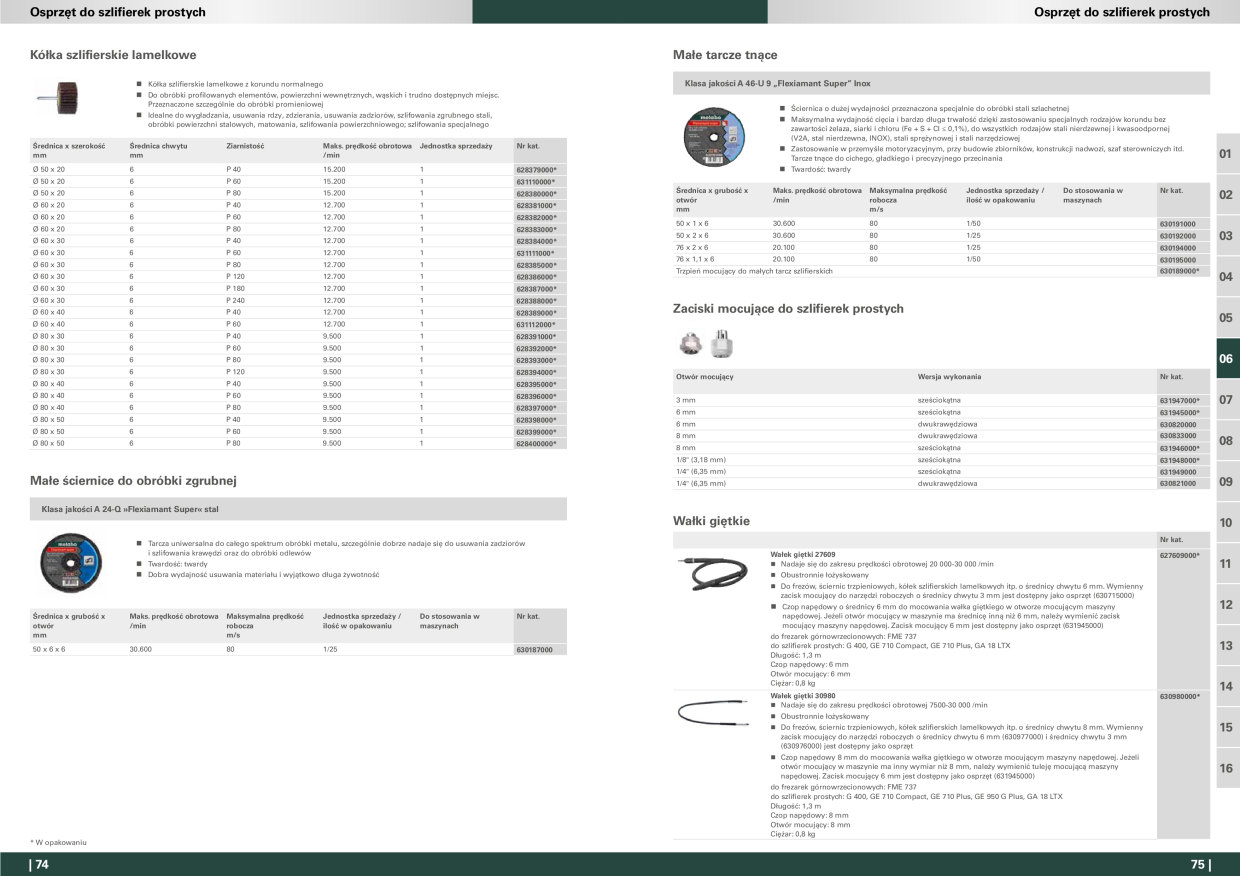The image size is (1240, 876).
Task: Click catalog number 630187000
Action: click(x=535, y=650)
